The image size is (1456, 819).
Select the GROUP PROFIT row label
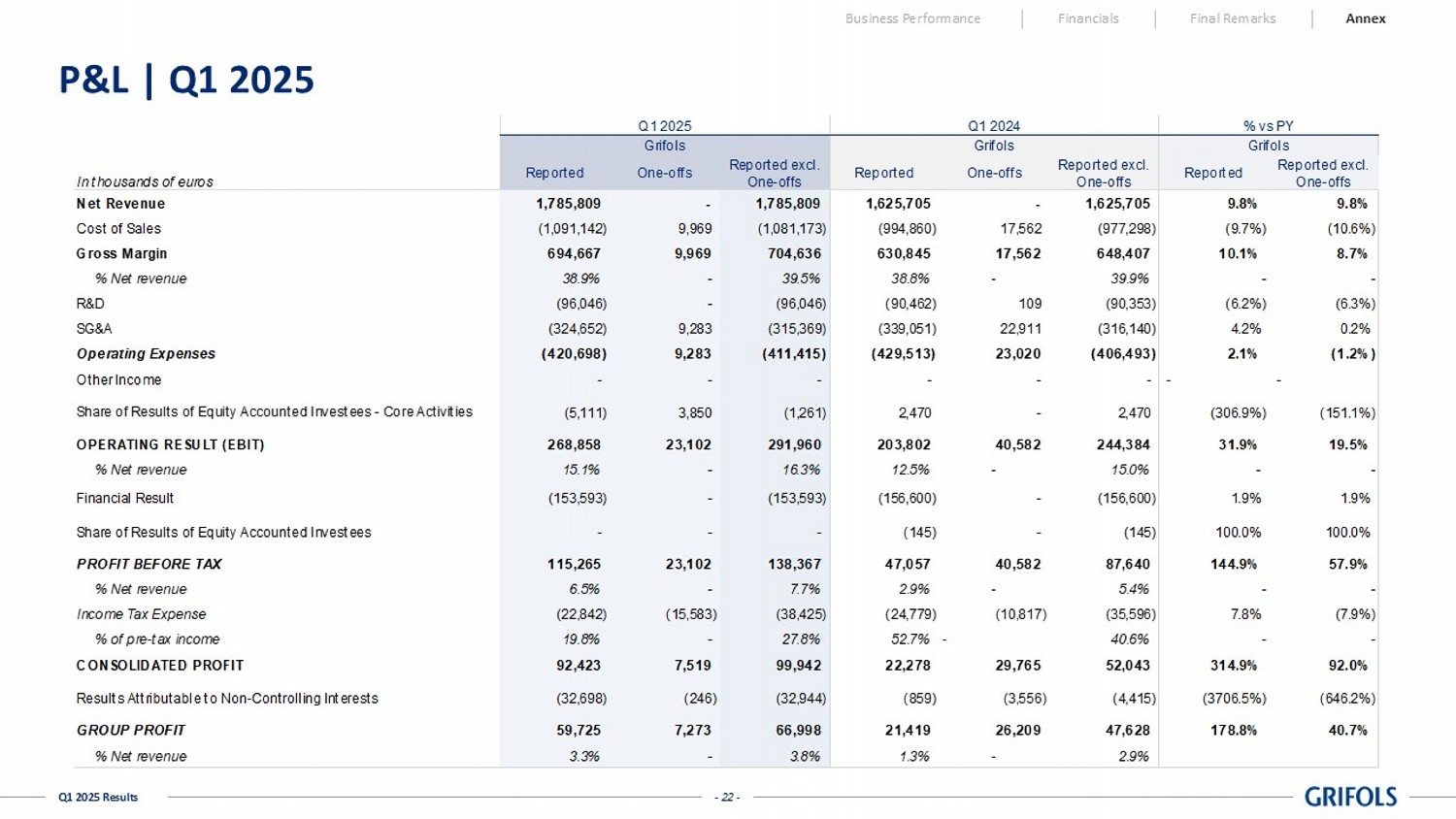(x=131, y=730)
